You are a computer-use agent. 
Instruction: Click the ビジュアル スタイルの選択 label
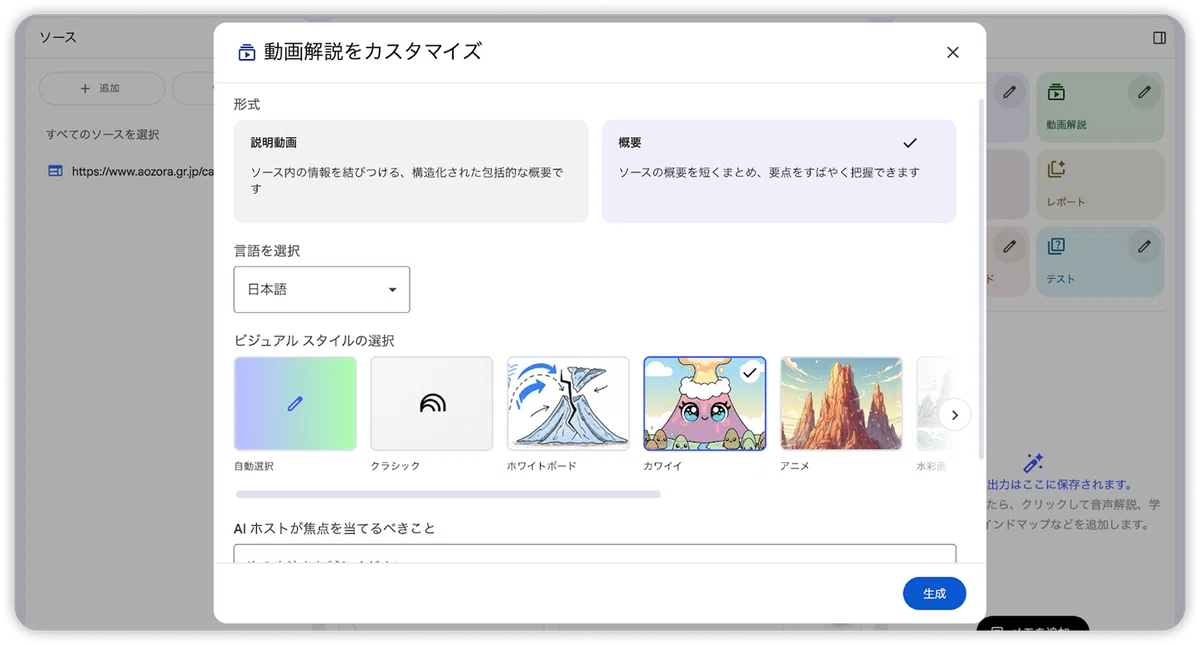point(314,340)
